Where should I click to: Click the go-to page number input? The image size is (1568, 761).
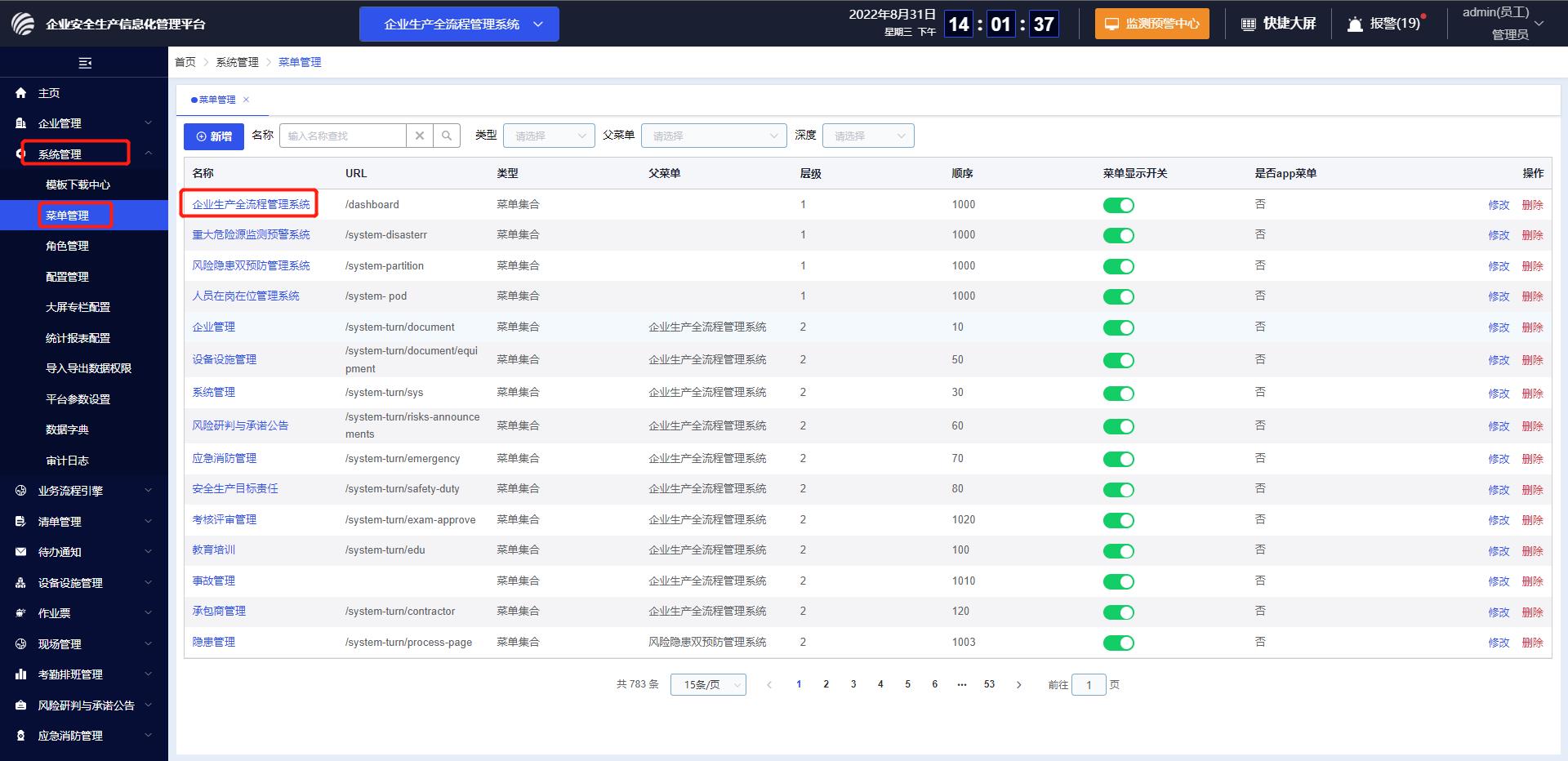coord(1089,685)
